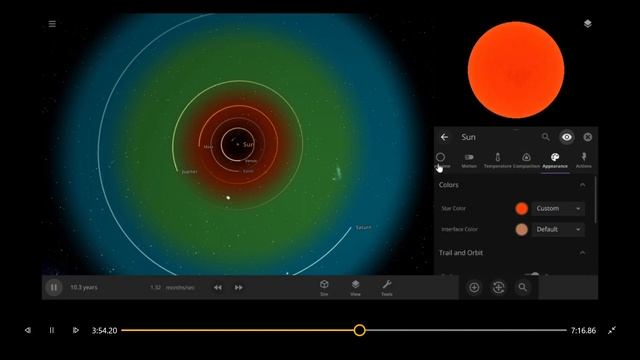Click the video progress slider knob
The height and width of the screenshot is (360, 640).
[x=360, y=330]
